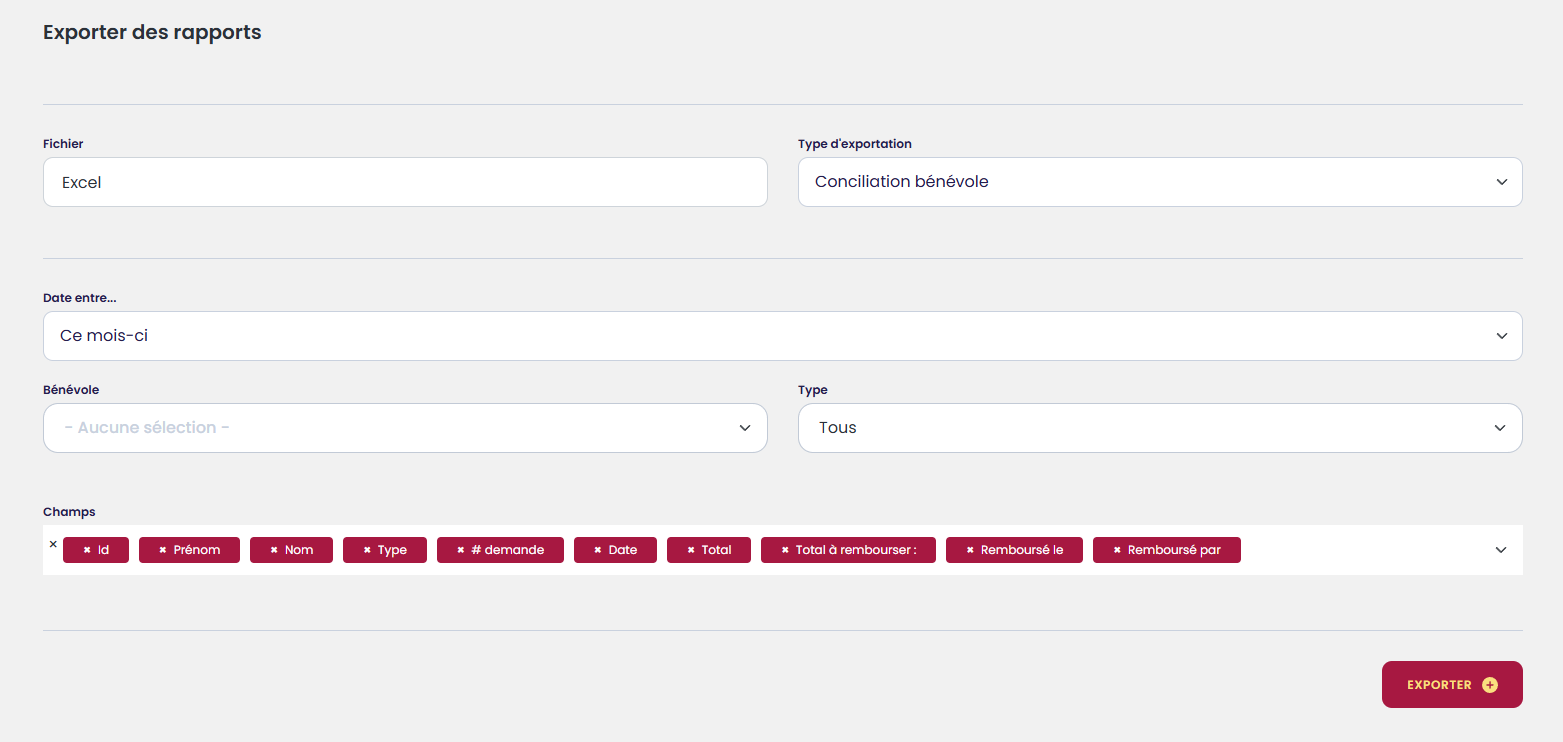1563x742 pixels.
Task: Click empty area of Champs field box
Action: [x=1360, y=550]
